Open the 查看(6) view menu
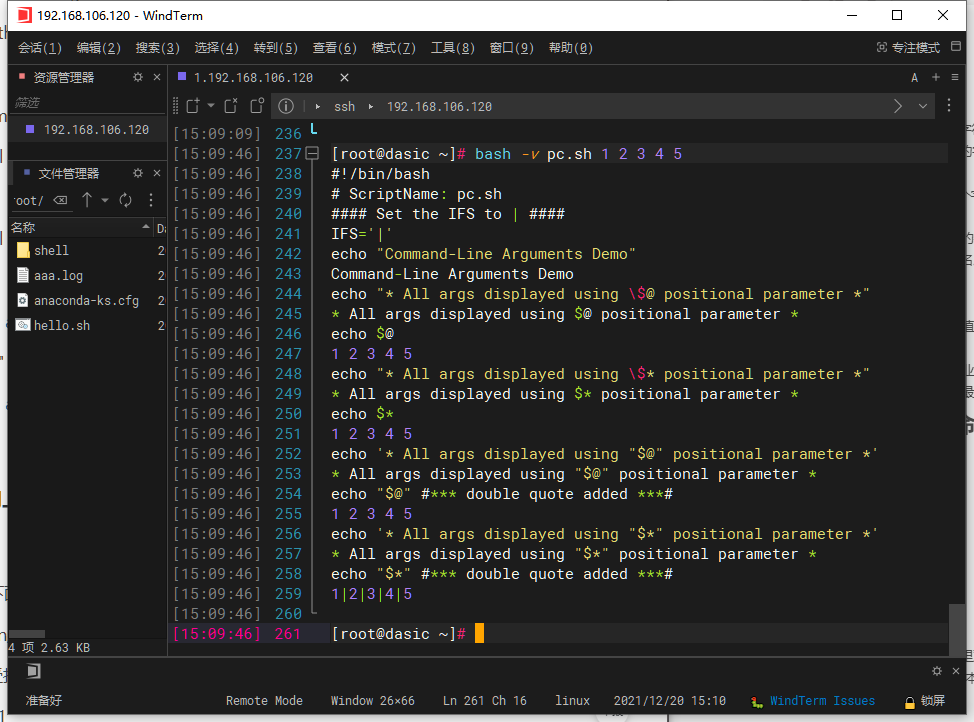 [x=335, y=48]
